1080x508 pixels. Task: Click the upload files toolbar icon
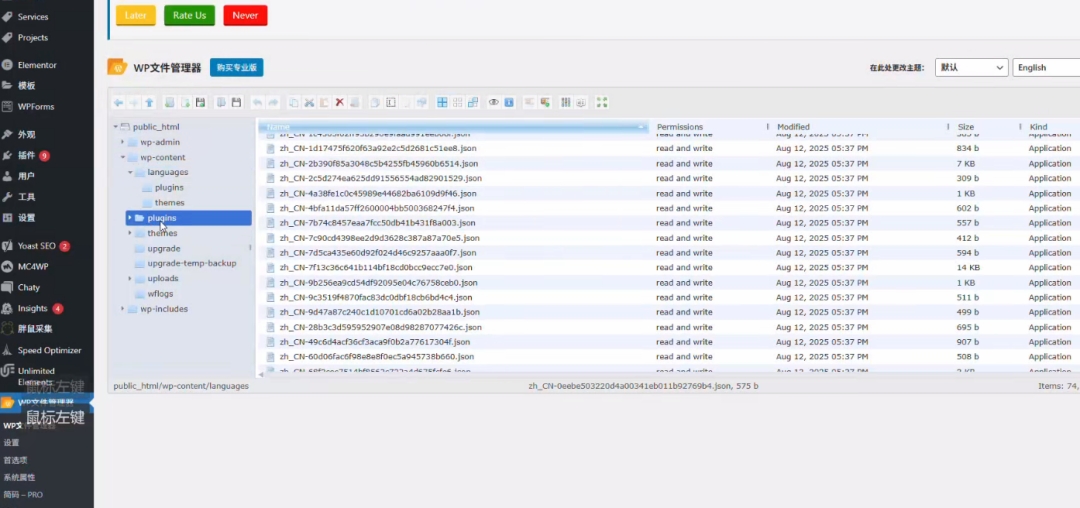200,103
